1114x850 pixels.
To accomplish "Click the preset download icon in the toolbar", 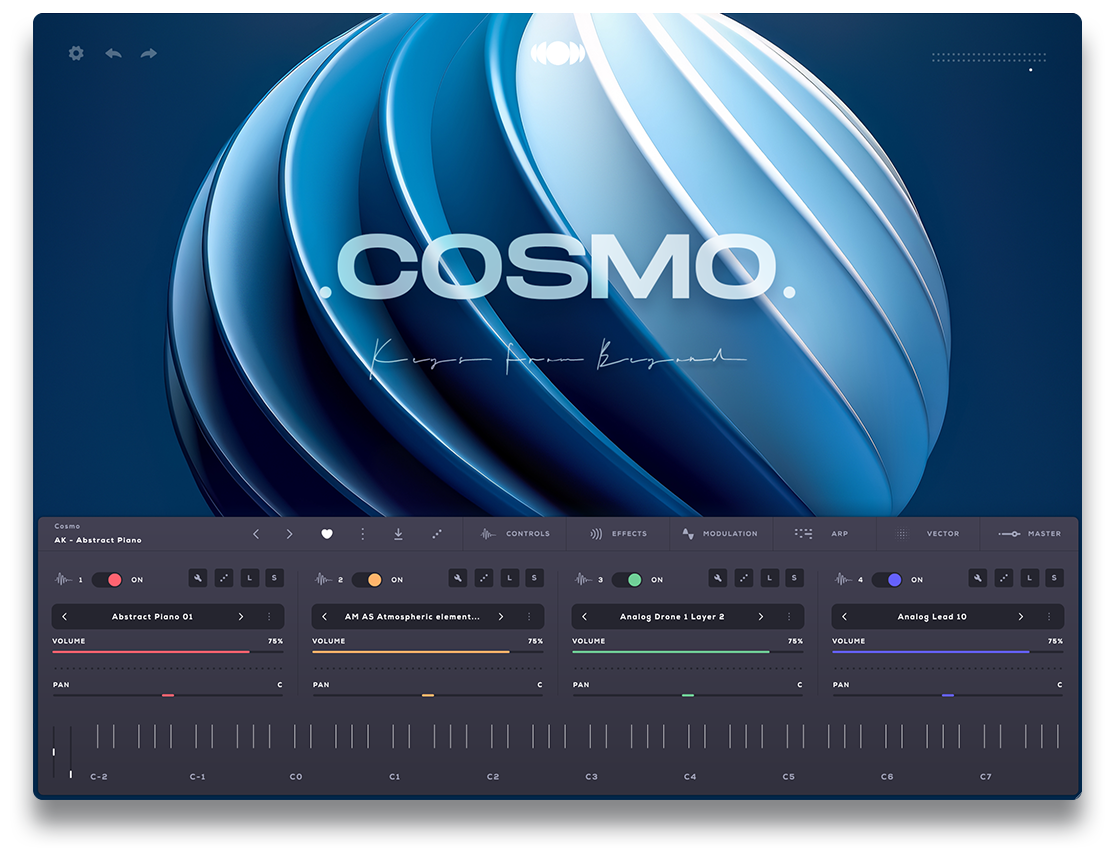I will 398,535.
